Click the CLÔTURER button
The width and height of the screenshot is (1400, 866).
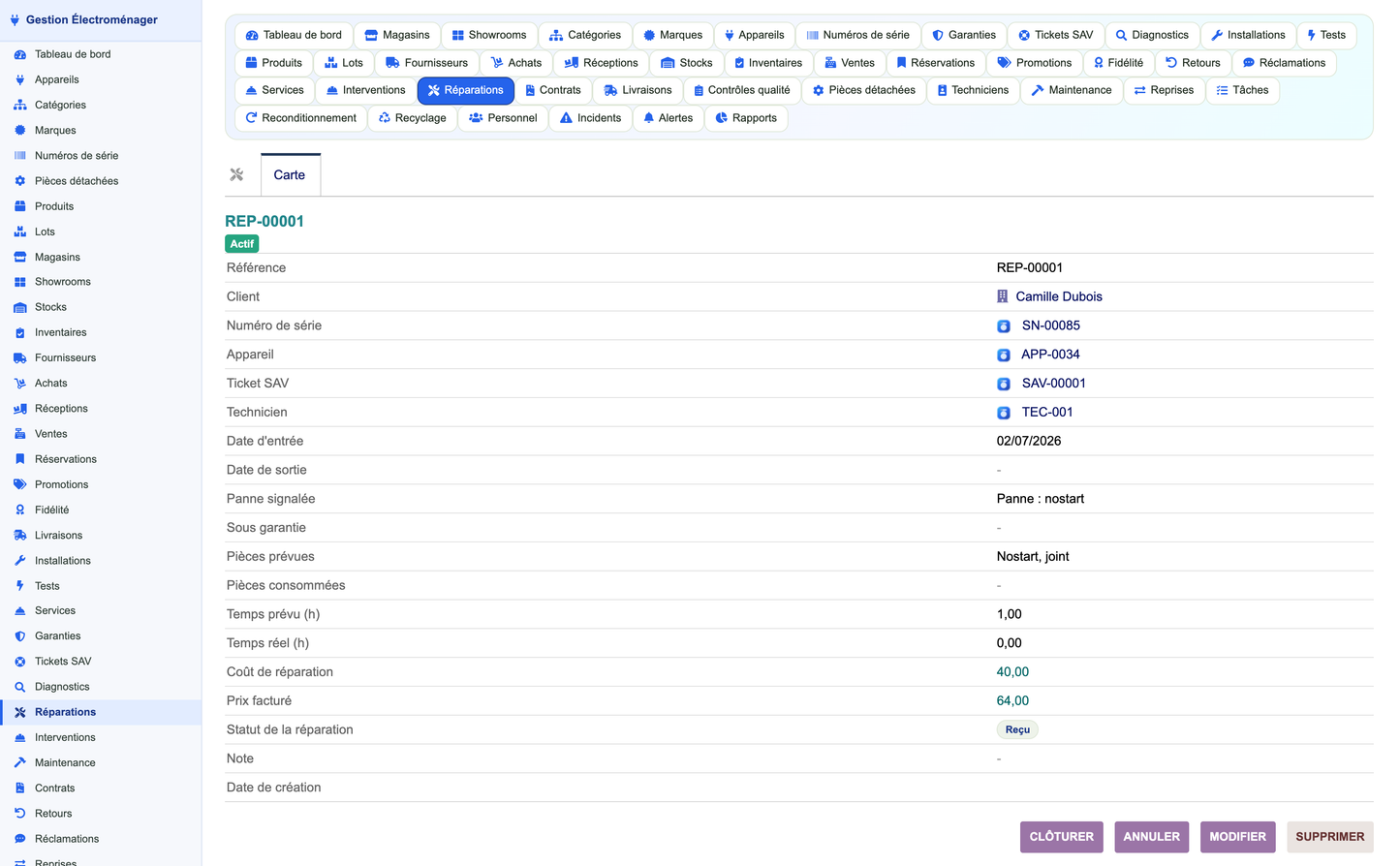1061,837
